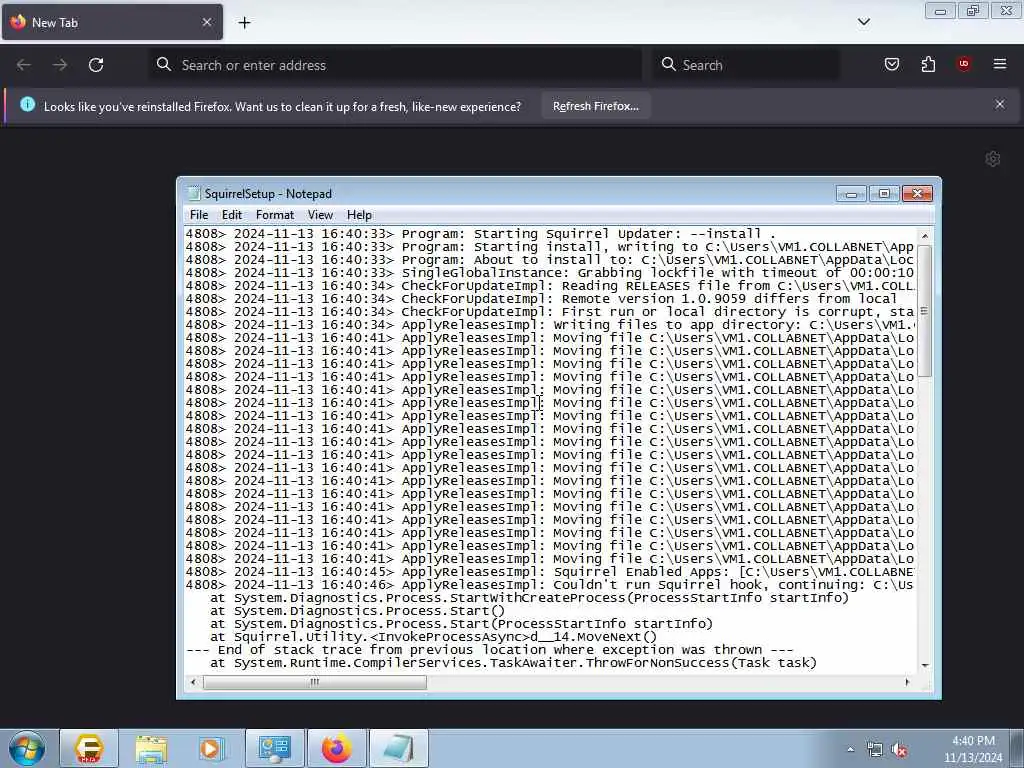Show hidden system tray icons

pos(850,750)
